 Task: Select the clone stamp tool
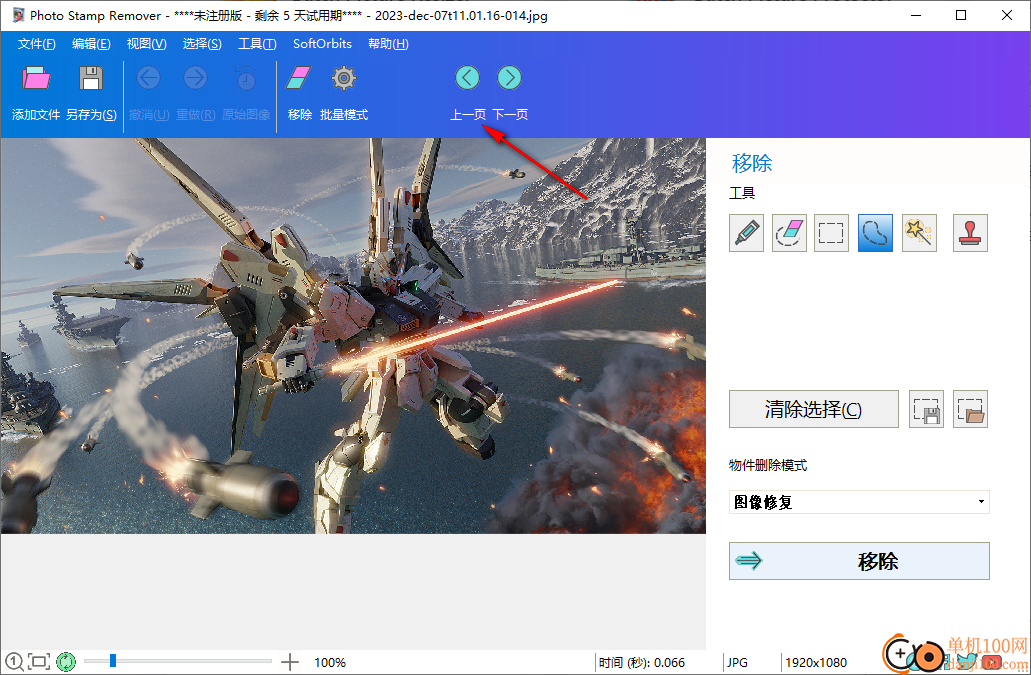click(x=971, y=233)
